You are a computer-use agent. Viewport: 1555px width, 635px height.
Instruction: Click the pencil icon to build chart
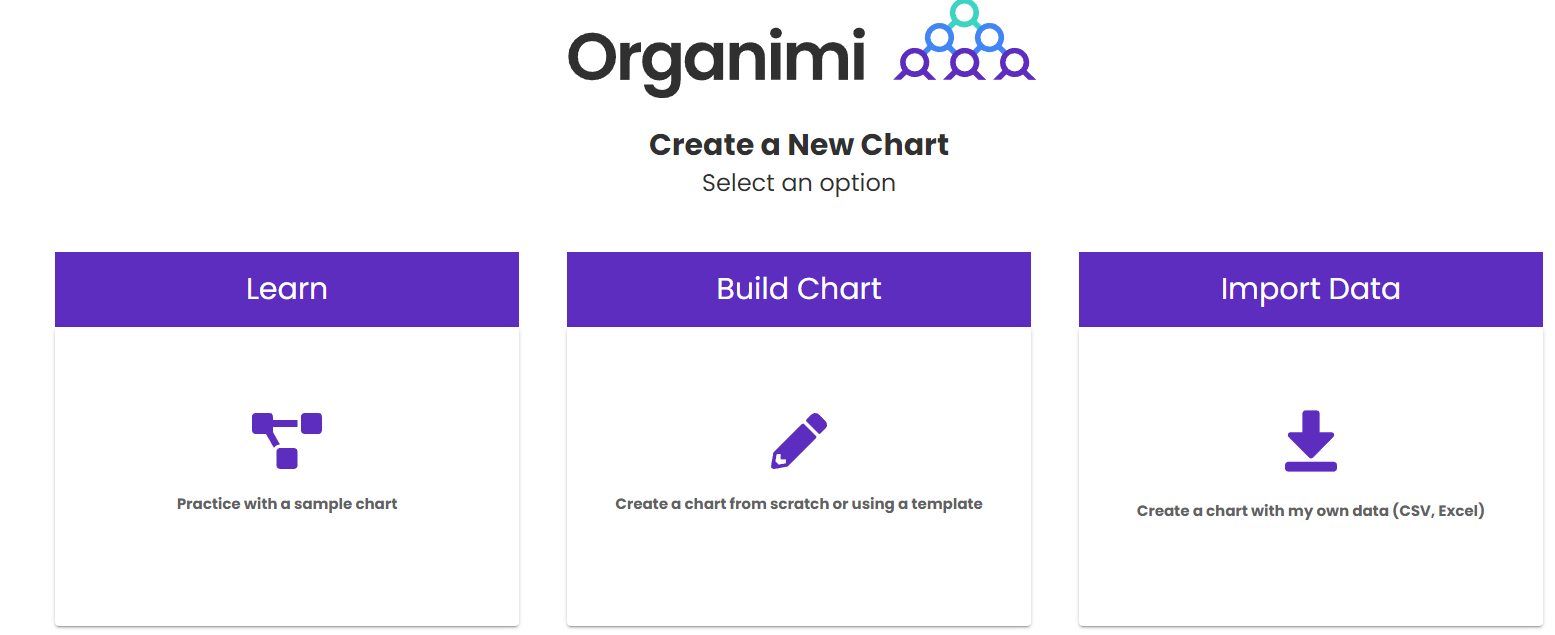(x=799, y=441)
